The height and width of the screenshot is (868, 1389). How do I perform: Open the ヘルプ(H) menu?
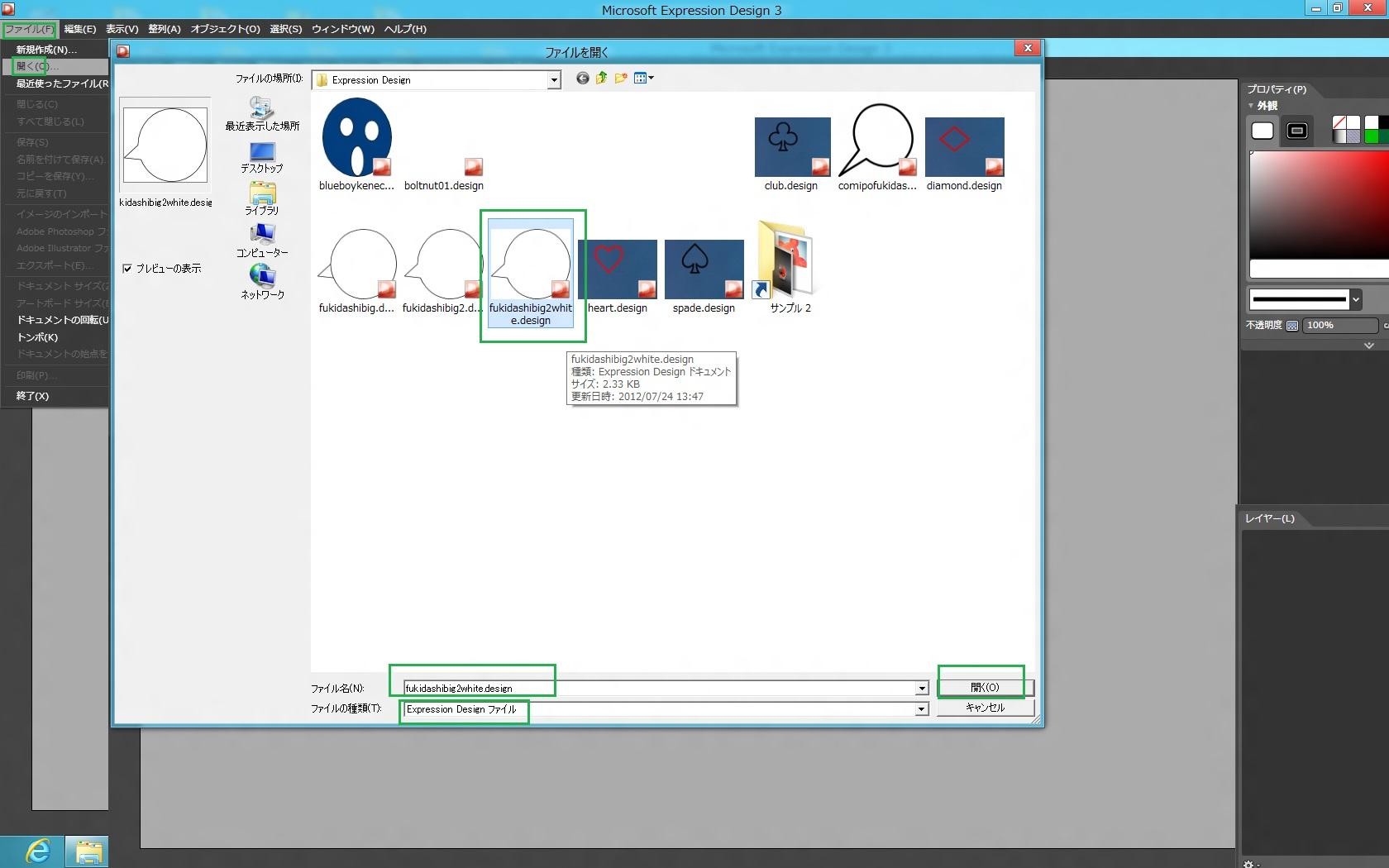click(x=405, y=29)
